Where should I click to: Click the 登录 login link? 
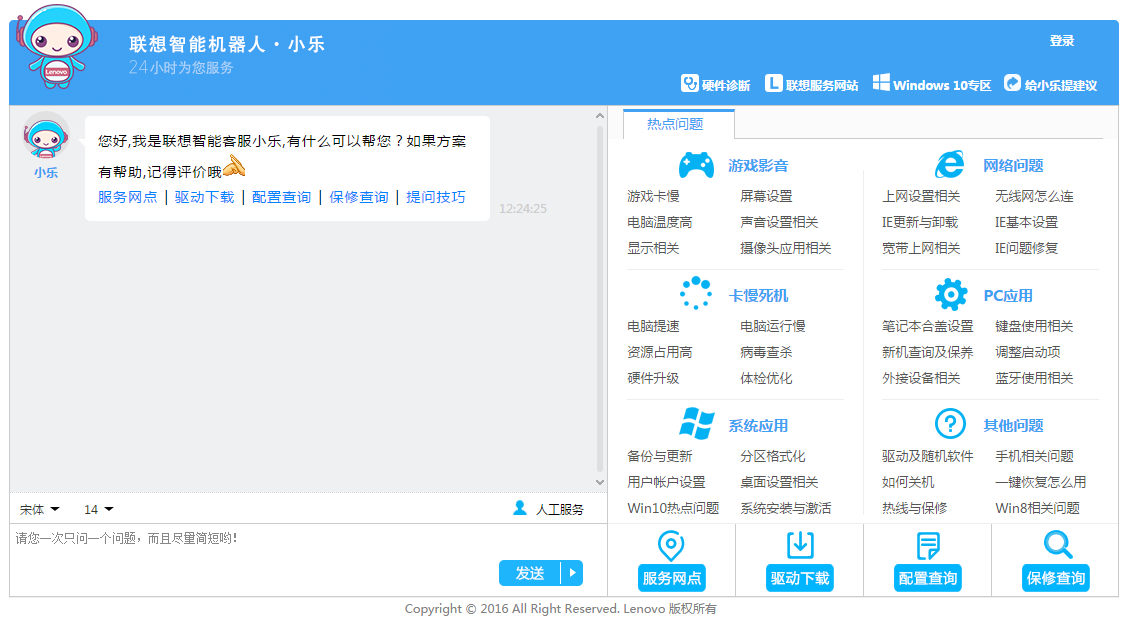(1062, 41)
